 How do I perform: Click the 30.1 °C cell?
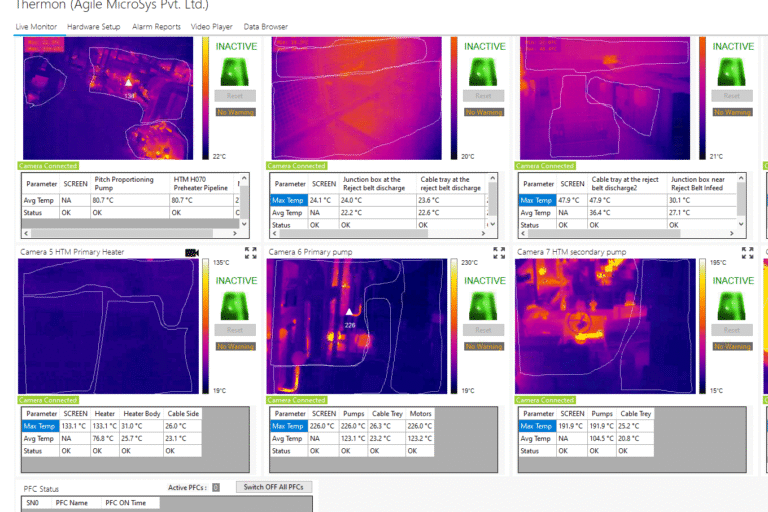pyautogui.click(x=702, y=200)
